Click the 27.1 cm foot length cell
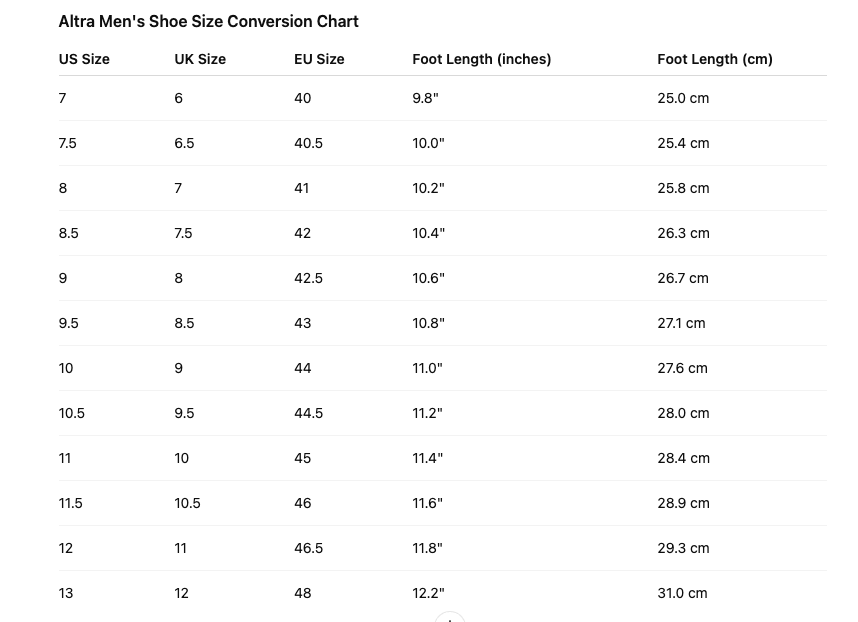This screenshot has height=622, width=858. [681, 323]
